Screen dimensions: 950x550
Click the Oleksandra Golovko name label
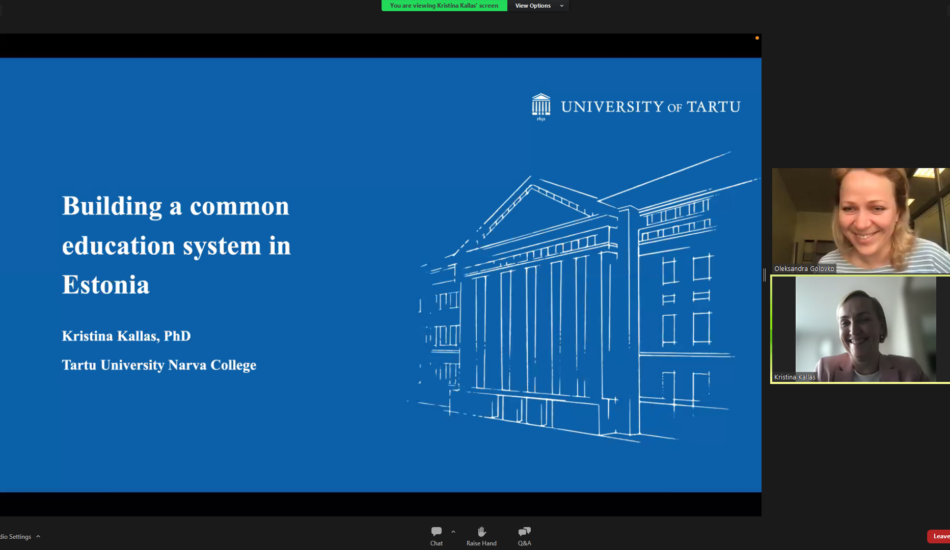pos(804,269)
